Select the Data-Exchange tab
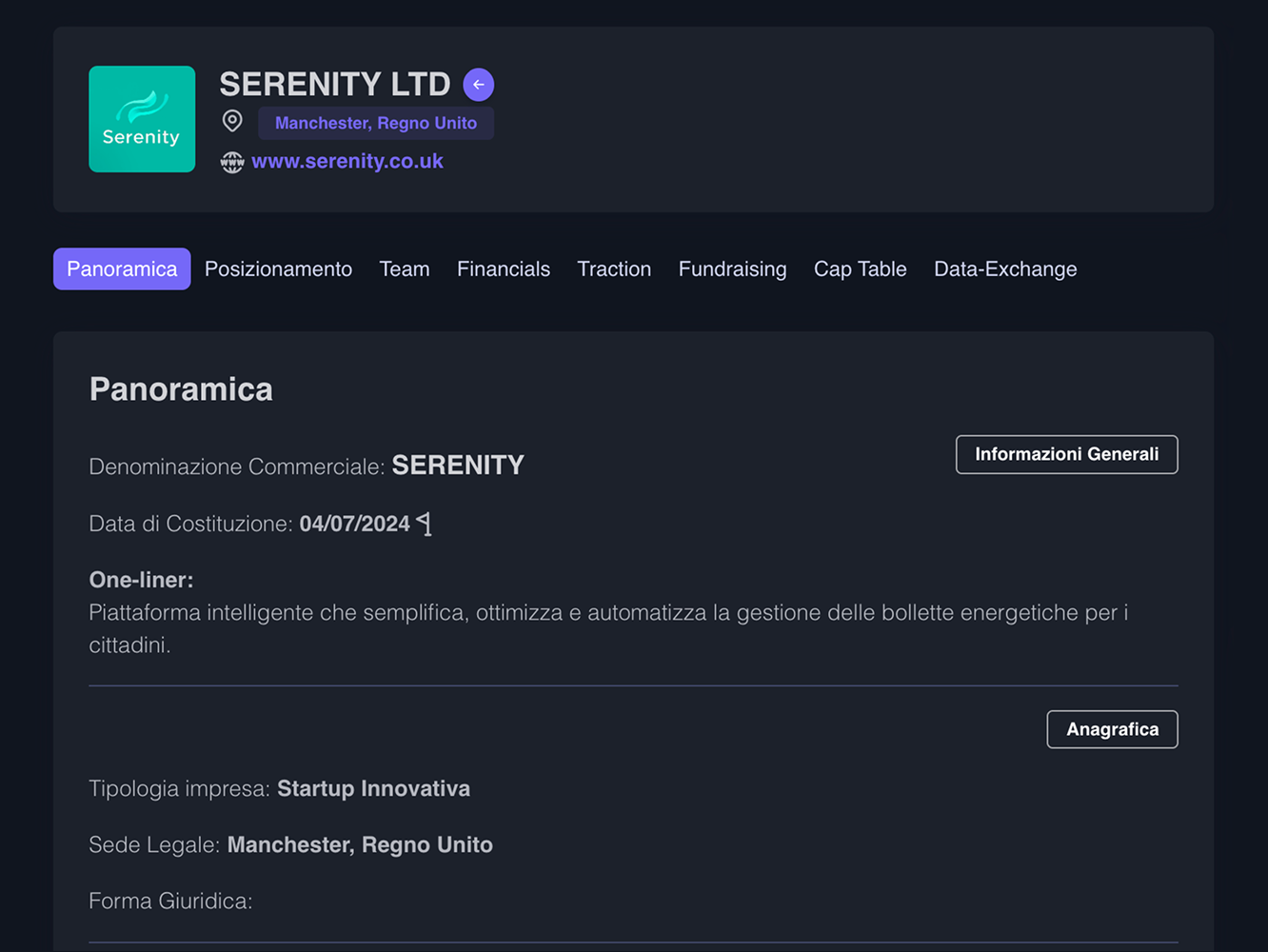 1005,269
